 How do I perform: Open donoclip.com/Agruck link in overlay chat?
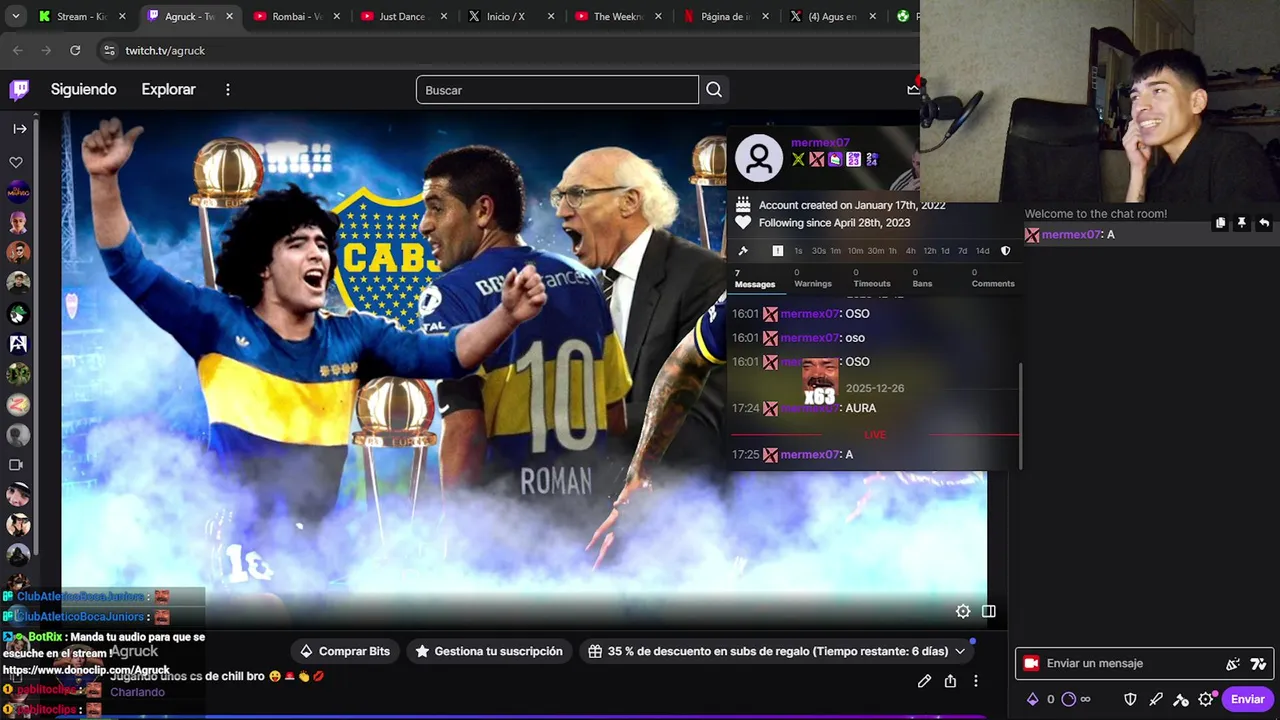(86, 670)
